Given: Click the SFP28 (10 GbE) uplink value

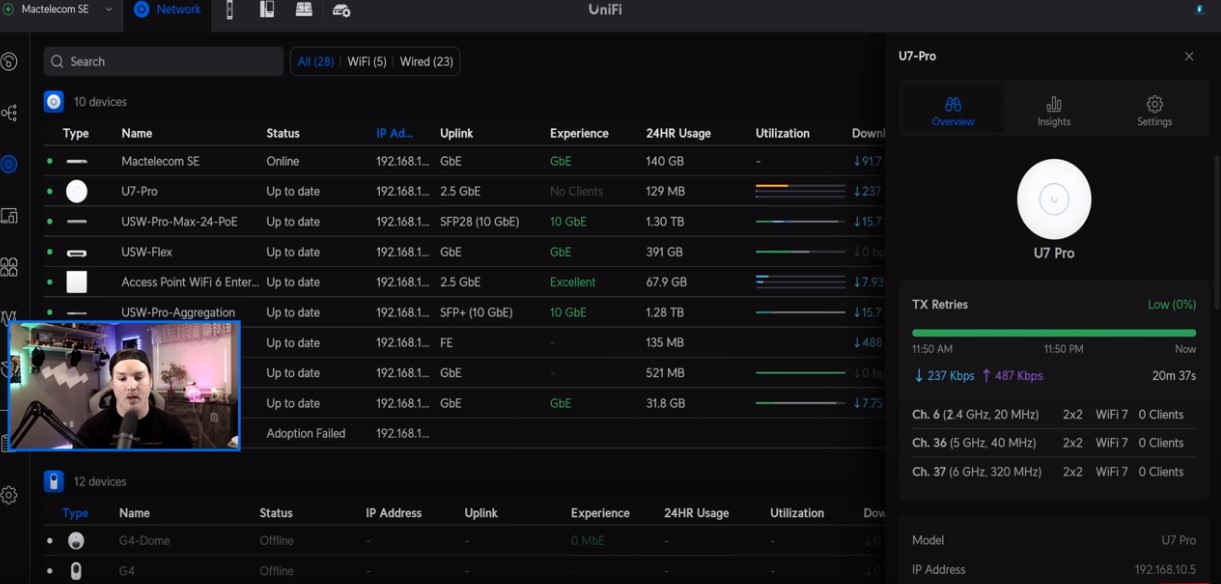Looking at the screenshot, I should pyautogui.click(x=480, y=222).
